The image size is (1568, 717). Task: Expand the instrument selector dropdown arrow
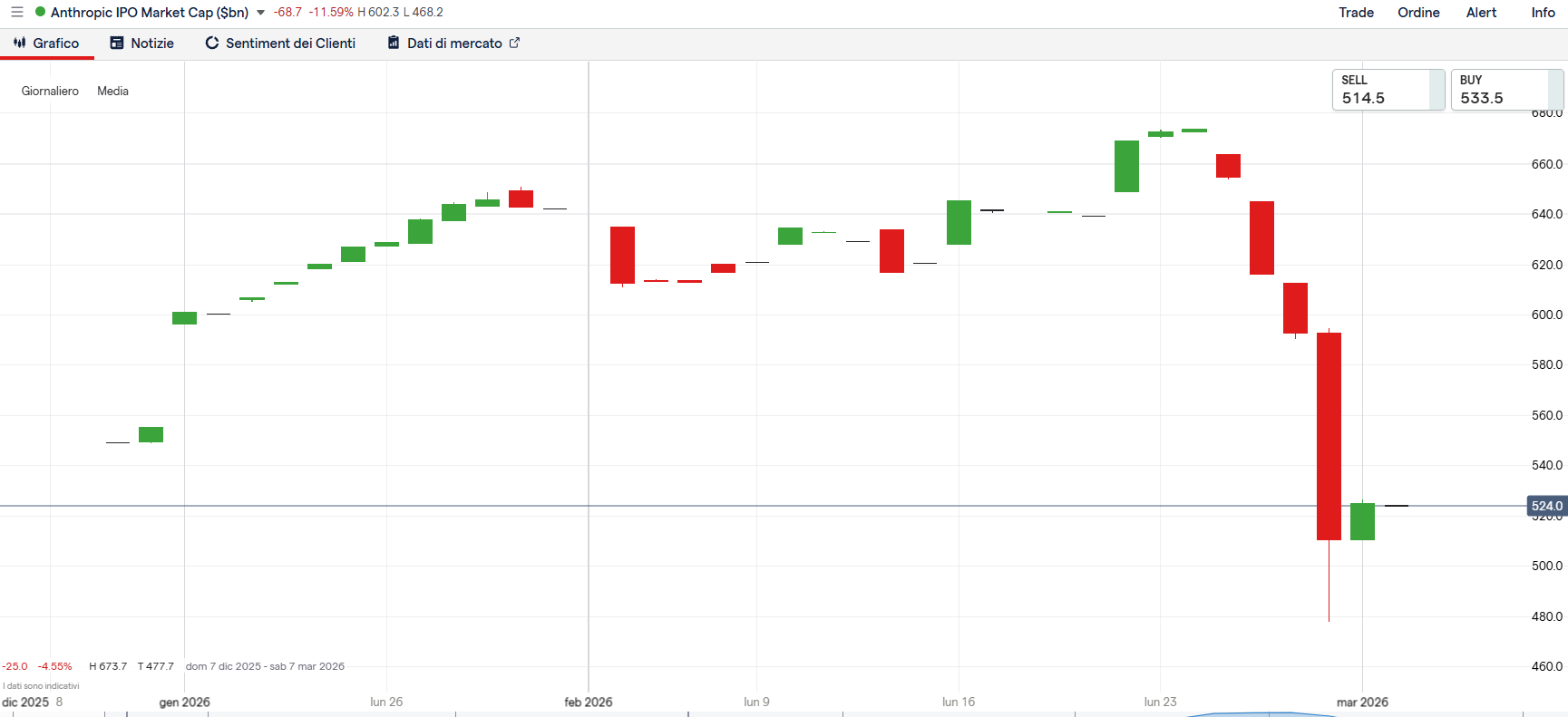pos(261,13)
